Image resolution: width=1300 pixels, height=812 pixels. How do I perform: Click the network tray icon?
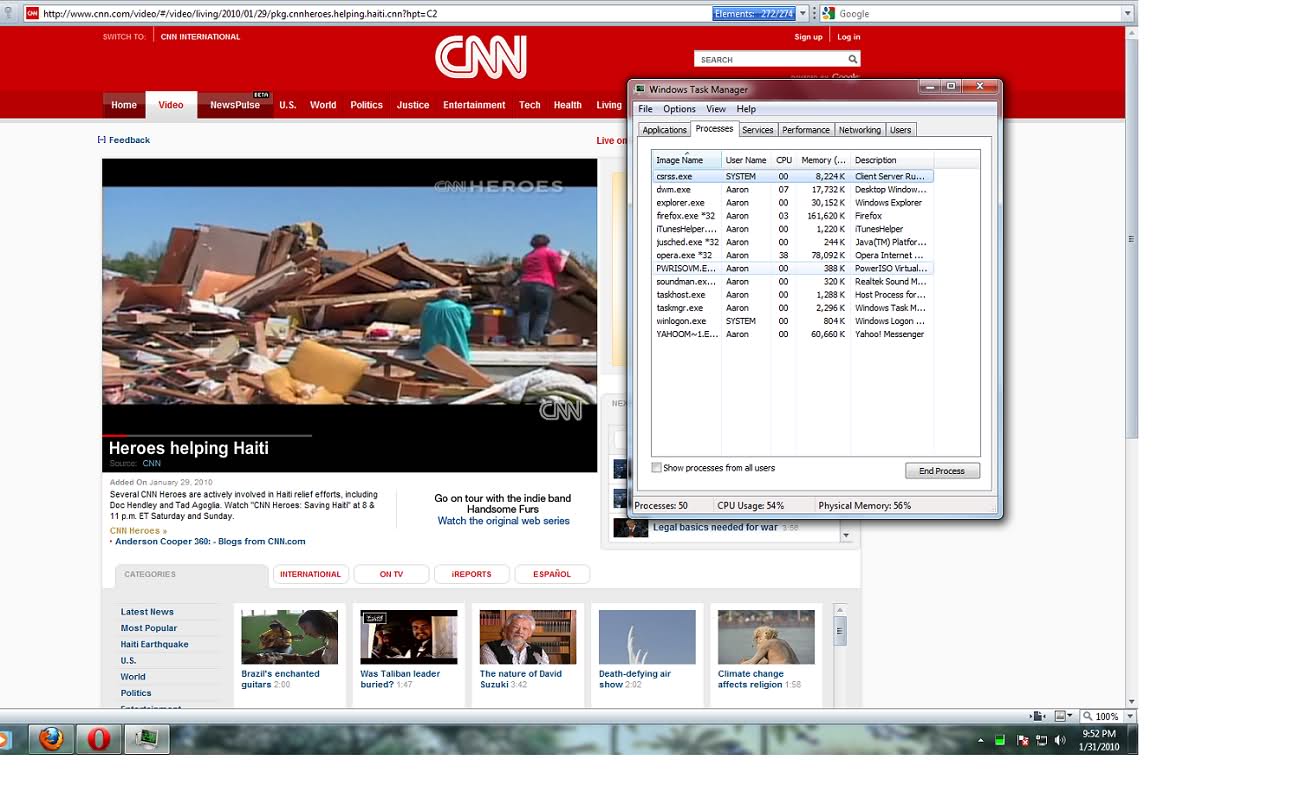click(x=1042, y=740)
